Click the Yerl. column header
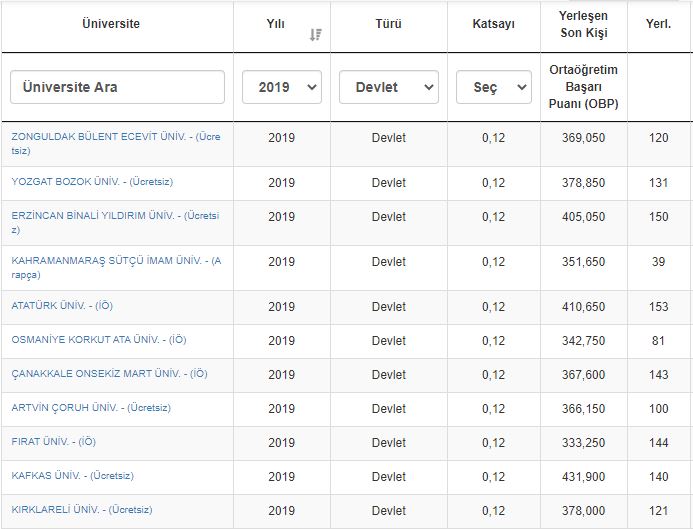Screen dimensions: 693x529 [659, 23]
